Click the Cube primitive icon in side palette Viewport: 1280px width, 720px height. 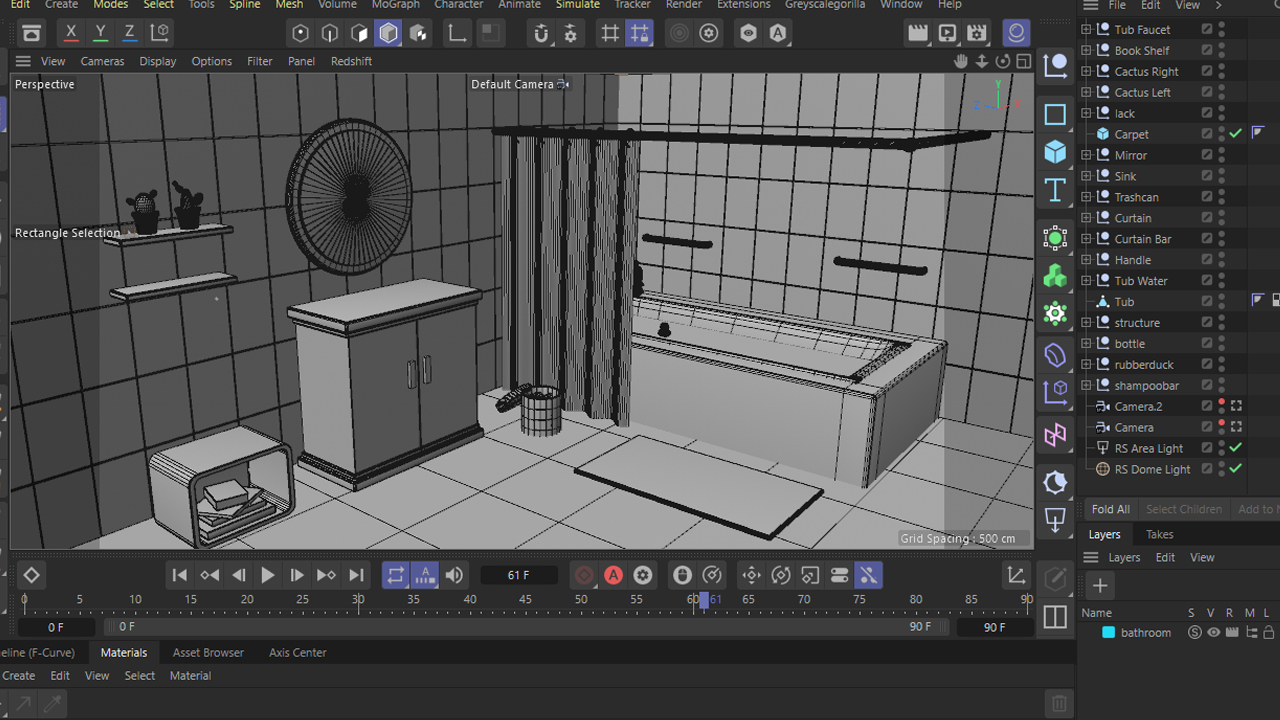pos(1055,152)
